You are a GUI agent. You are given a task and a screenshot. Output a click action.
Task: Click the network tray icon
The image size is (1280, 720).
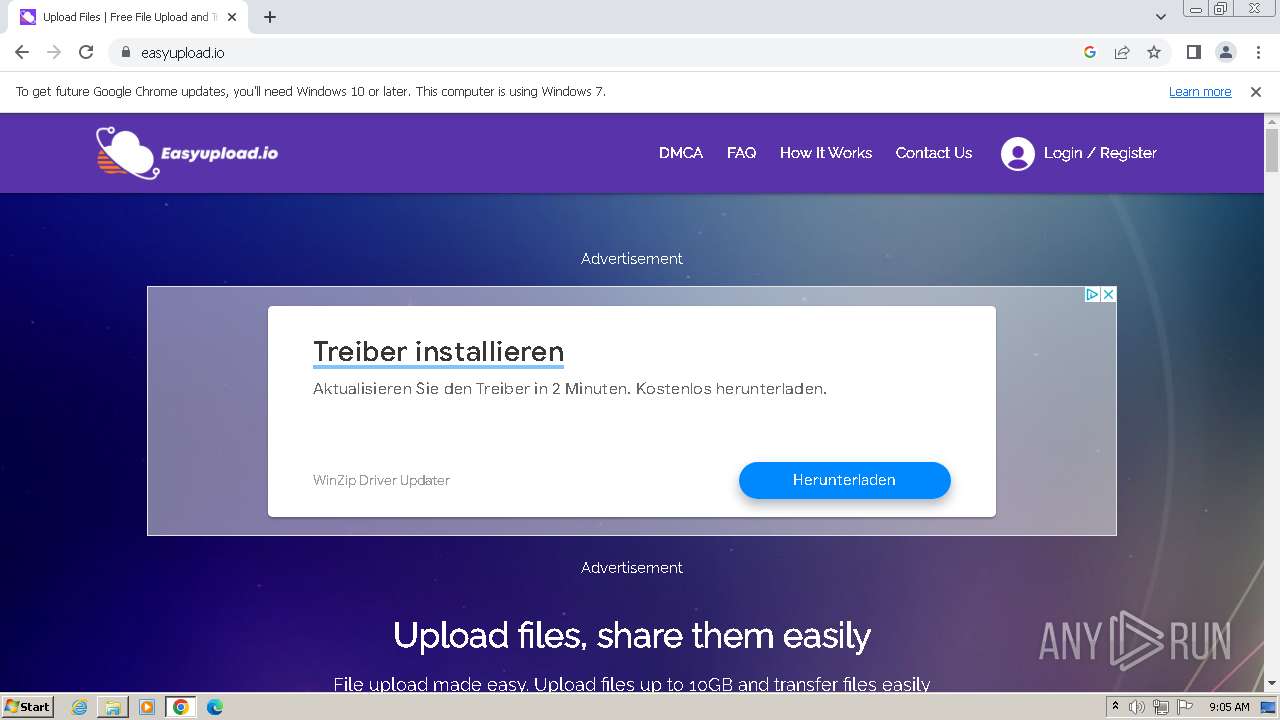point(1160,707)
